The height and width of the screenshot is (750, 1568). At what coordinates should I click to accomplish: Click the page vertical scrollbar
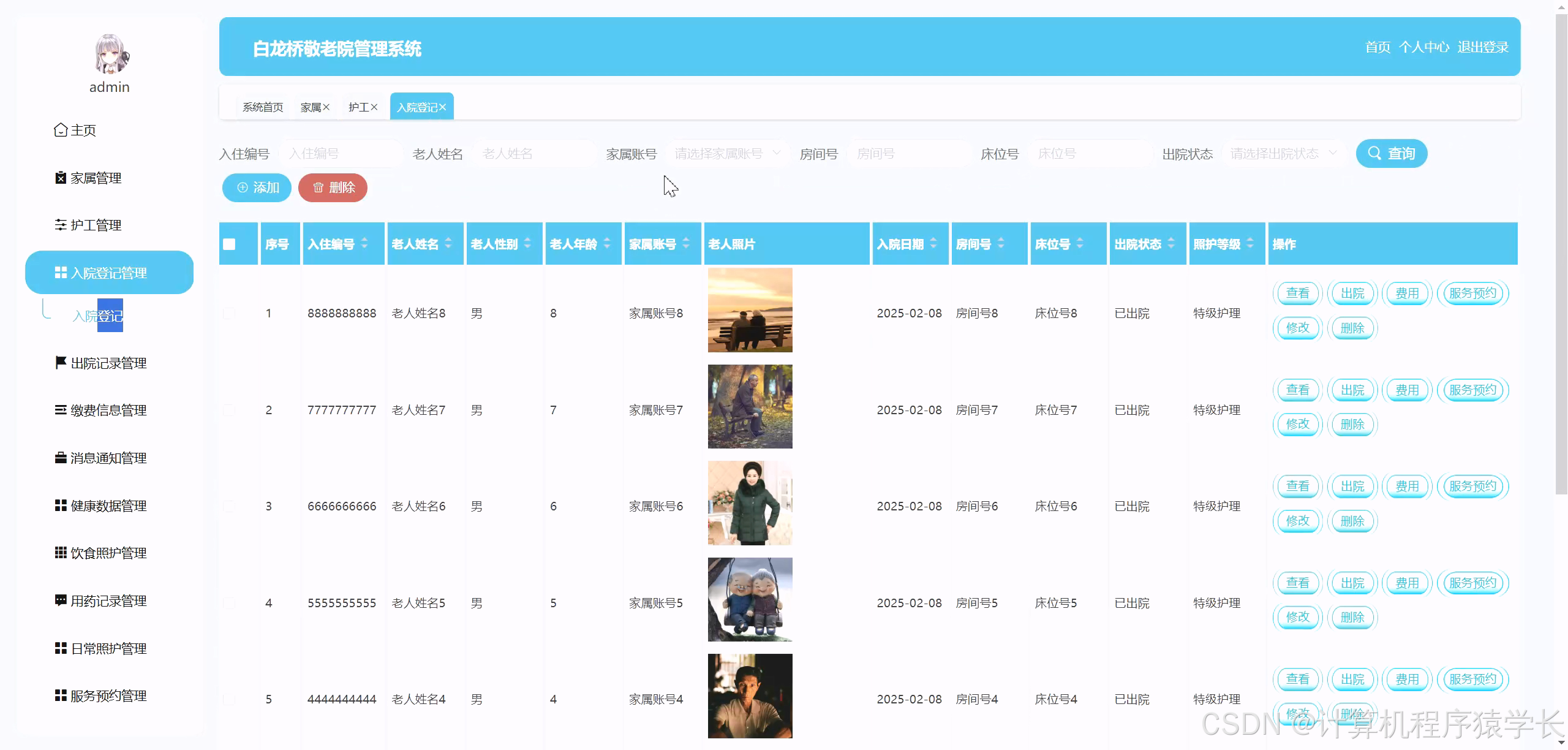click(x=1561, y=254)
